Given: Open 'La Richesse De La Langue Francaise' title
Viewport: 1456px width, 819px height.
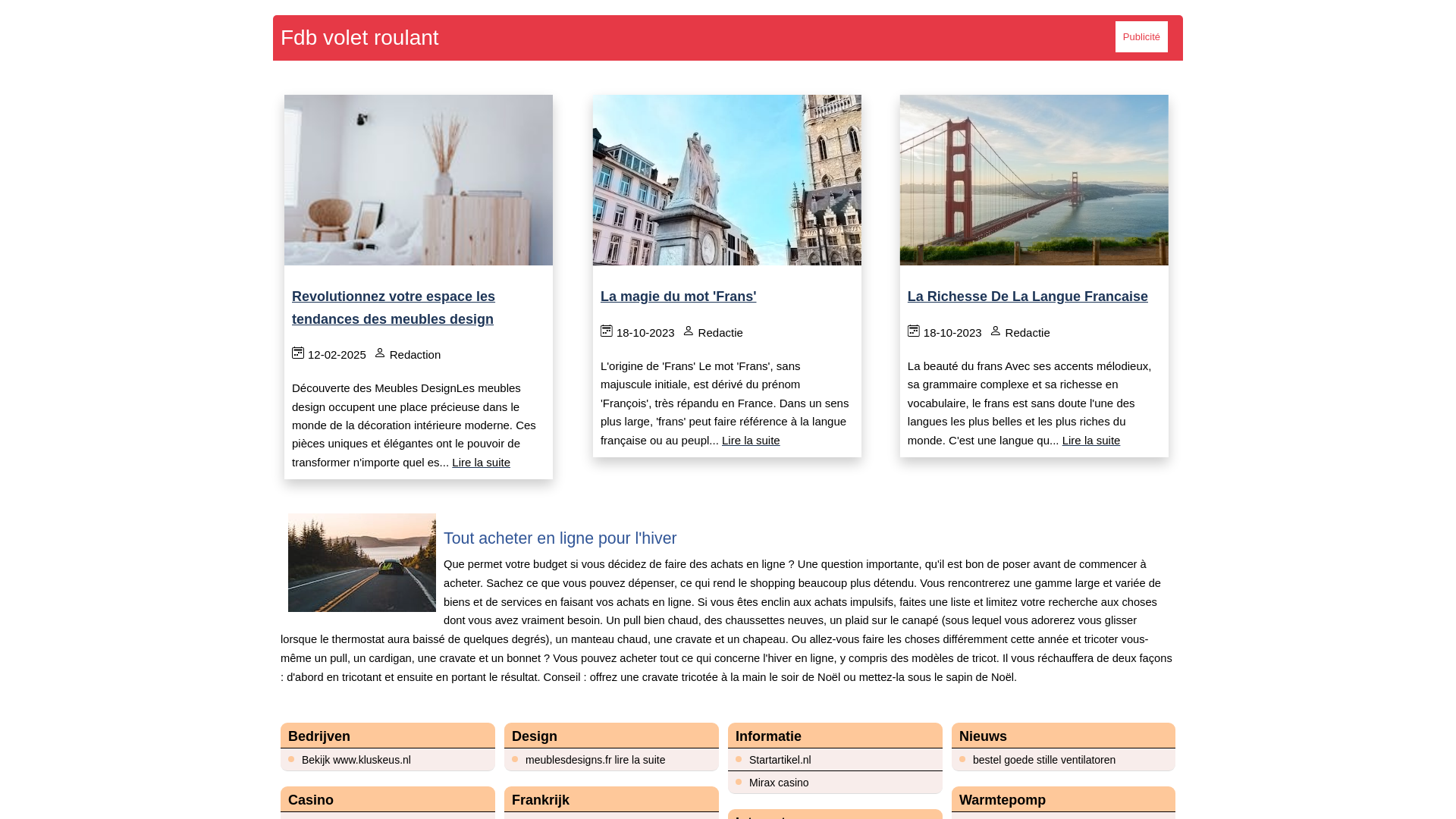Looking at the screenshot, I should [x=1028, y=297].
